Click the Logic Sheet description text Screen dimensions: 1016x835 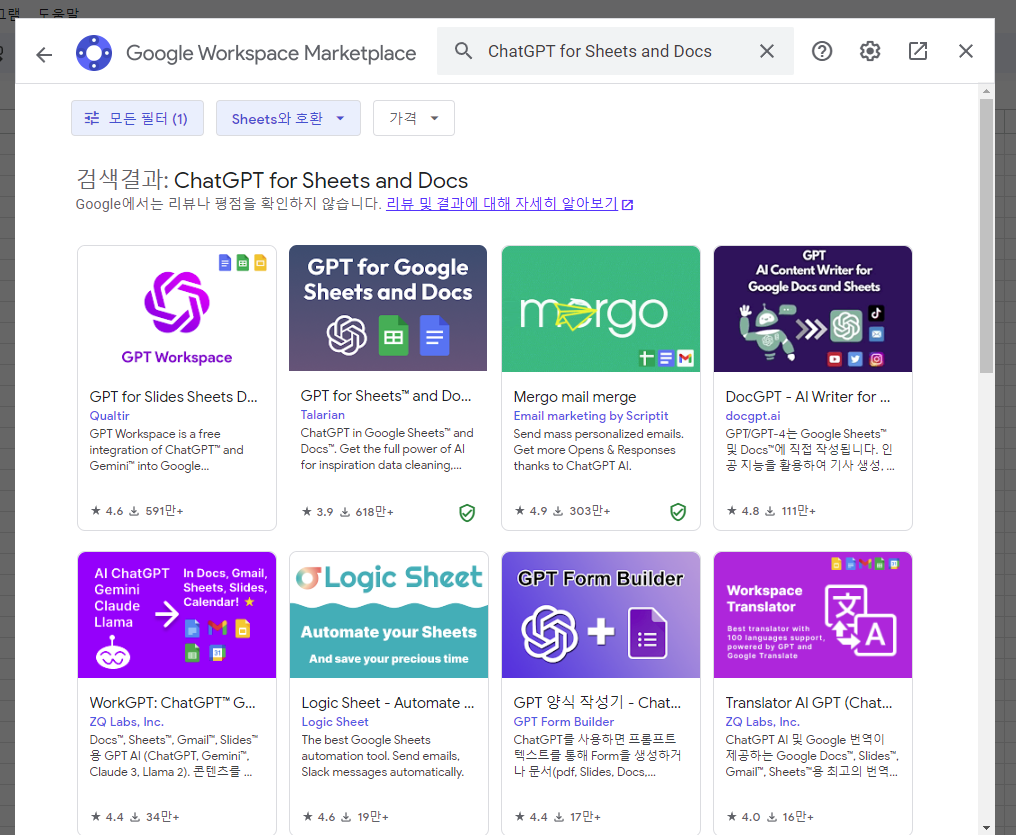[x=382, y=756]
